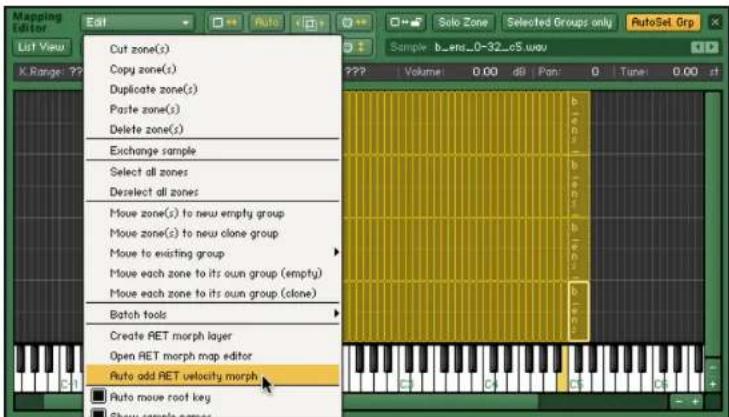The height and width of the screenshot is (417, 729).
Task: Select previous sample arrow
Action: coord(698,47)
